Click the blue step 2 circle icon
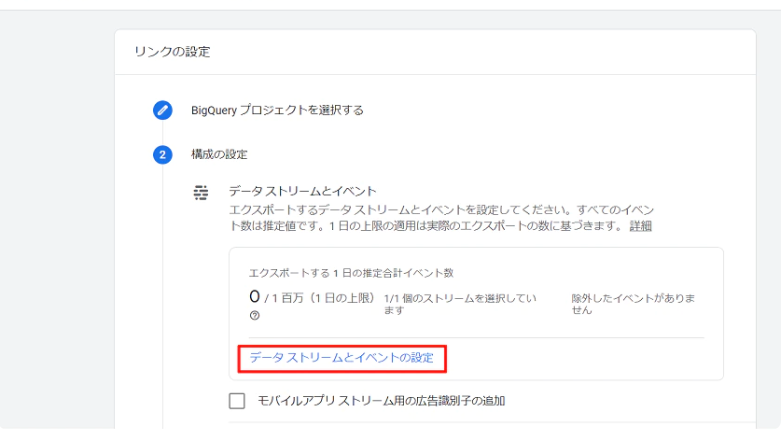 pyautogui.click(x=162, y=154)
